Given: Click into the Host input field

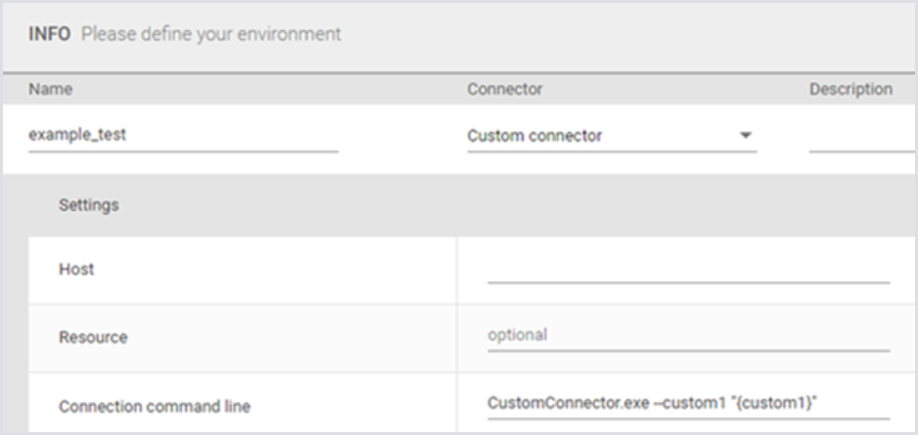Looking at the screenshot, I should pyautogui.click(x=688, y=269).
